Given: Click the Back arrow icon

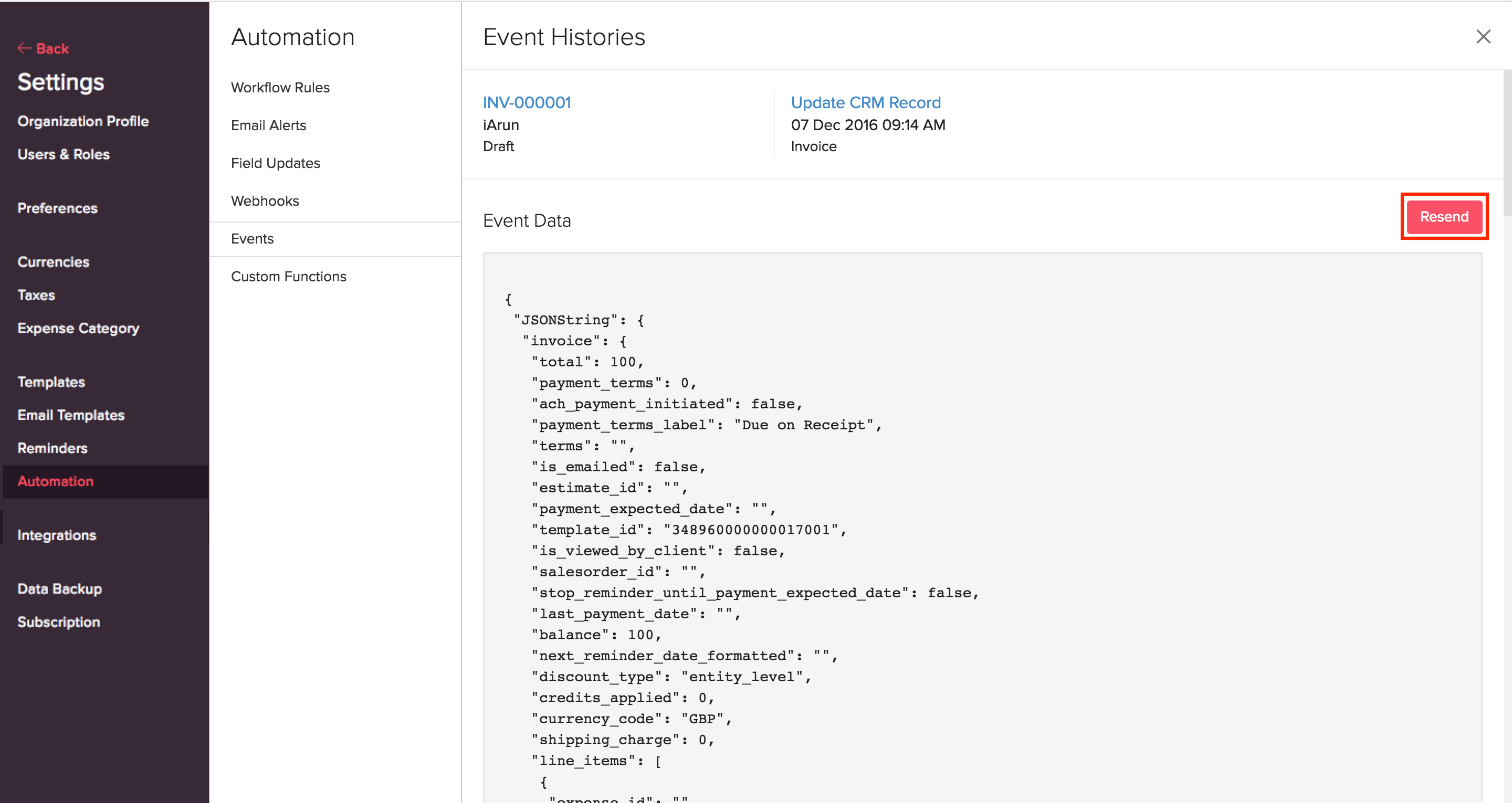Looking at the screenshot, I should 25,48.
